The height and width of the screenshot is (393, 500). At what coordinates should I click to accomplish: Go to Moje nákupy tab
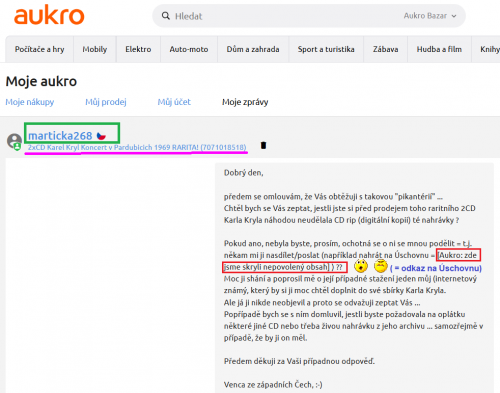(x=30, y=102)
